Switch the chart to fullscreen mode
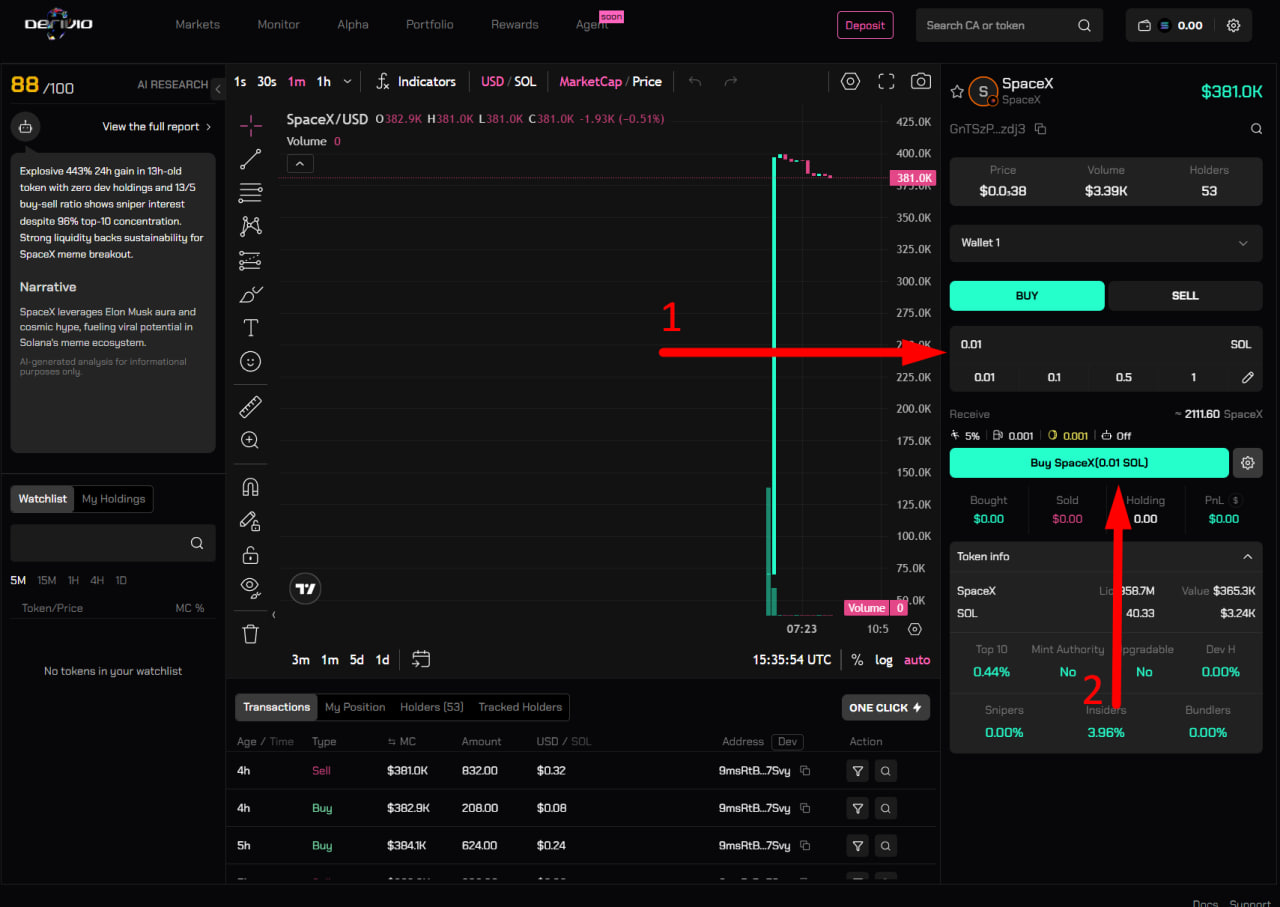The height and width of the screenshot is (907, 1280). pyautogui.click(x=886, y=81)
